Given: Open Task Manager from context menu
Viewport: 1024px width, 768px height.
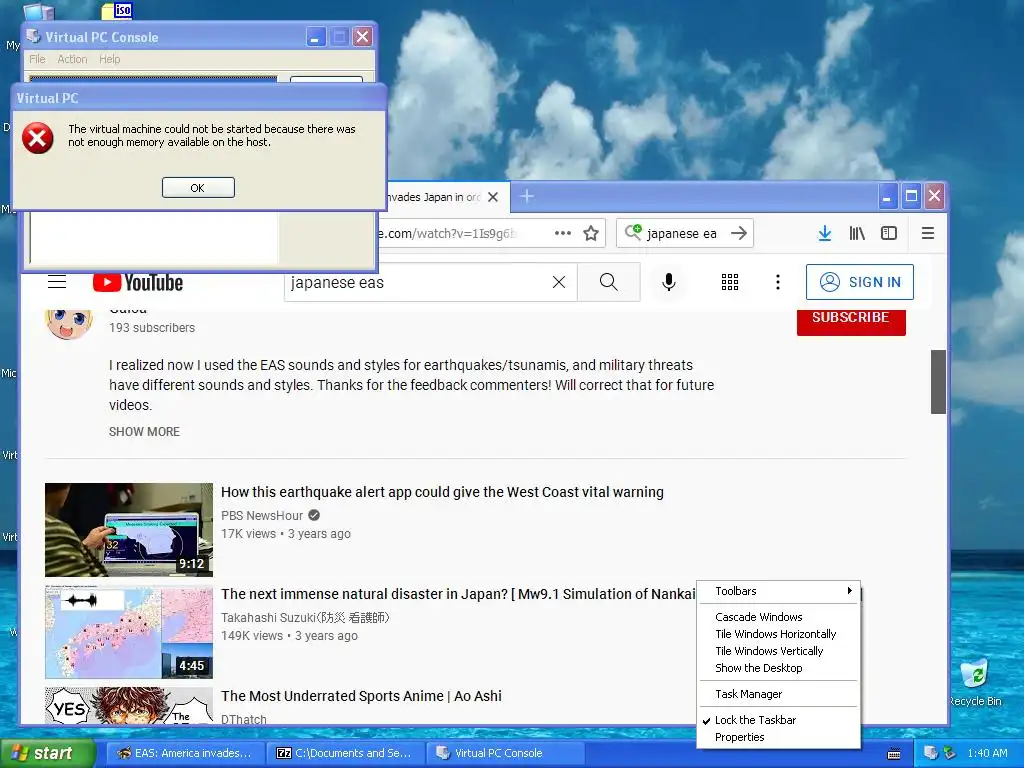Looking at the screenshot, I should tap(778, 694).
